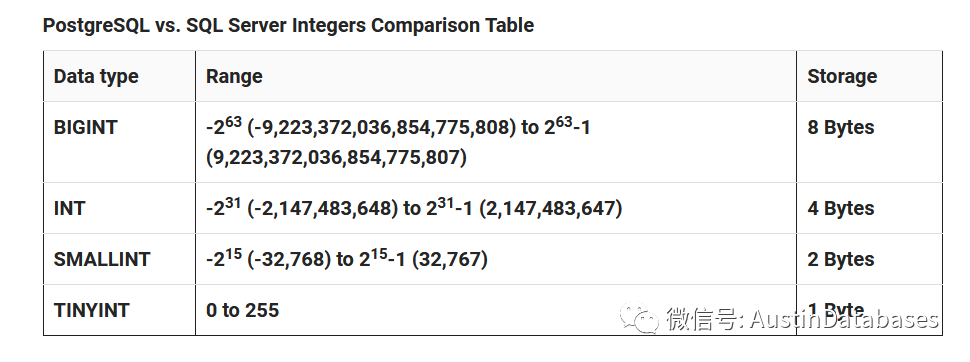Click the 0 to 255 range cell

click(x=496, y=310)
